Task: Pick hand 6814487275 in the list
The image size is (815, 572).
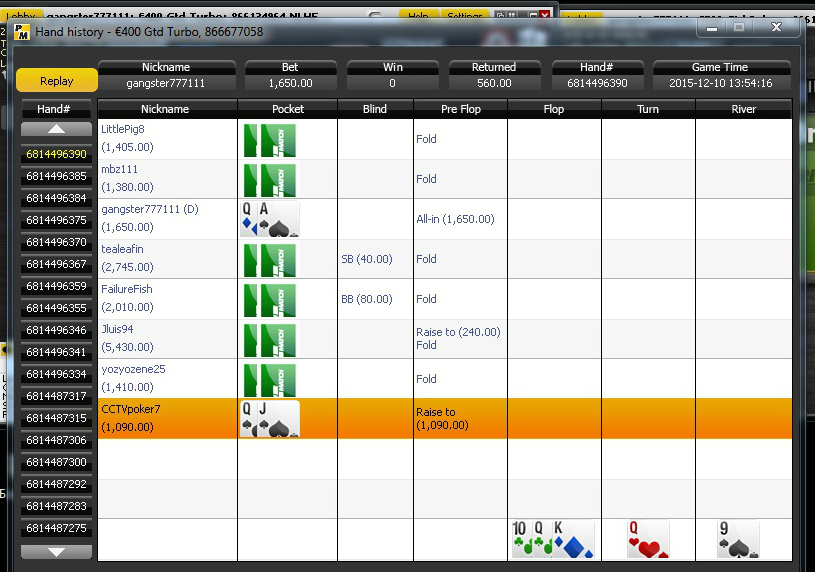Action: click(57, 528)
